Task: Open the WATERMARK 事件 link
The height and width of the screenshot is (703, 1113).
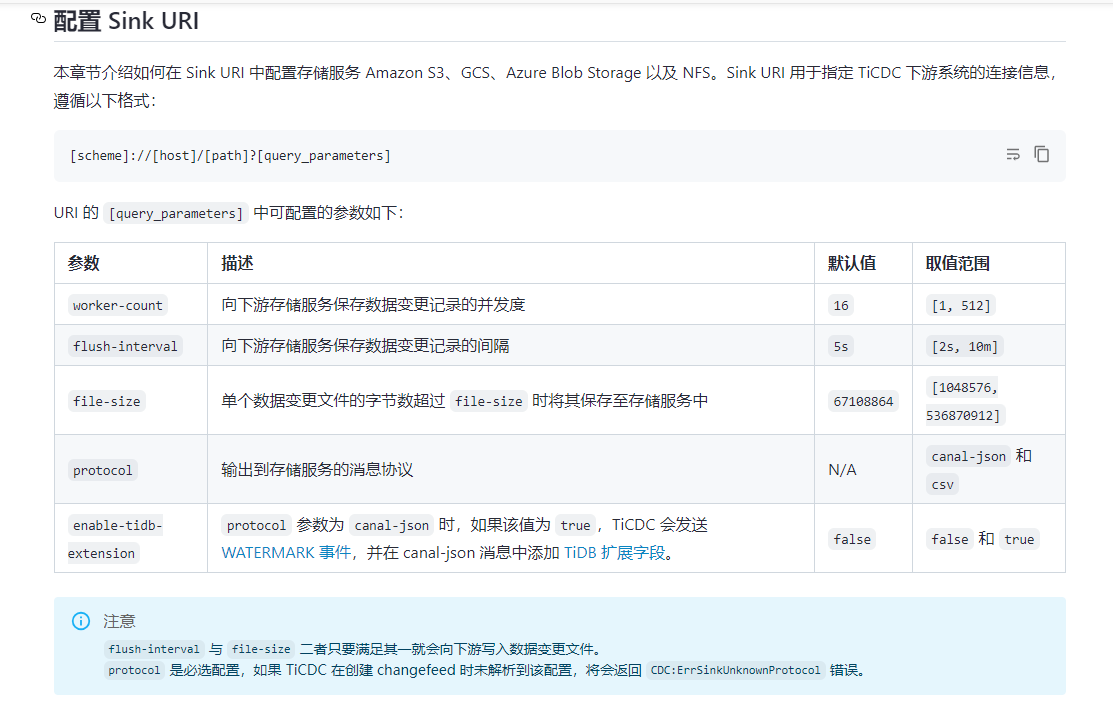Action: point(286,552)
